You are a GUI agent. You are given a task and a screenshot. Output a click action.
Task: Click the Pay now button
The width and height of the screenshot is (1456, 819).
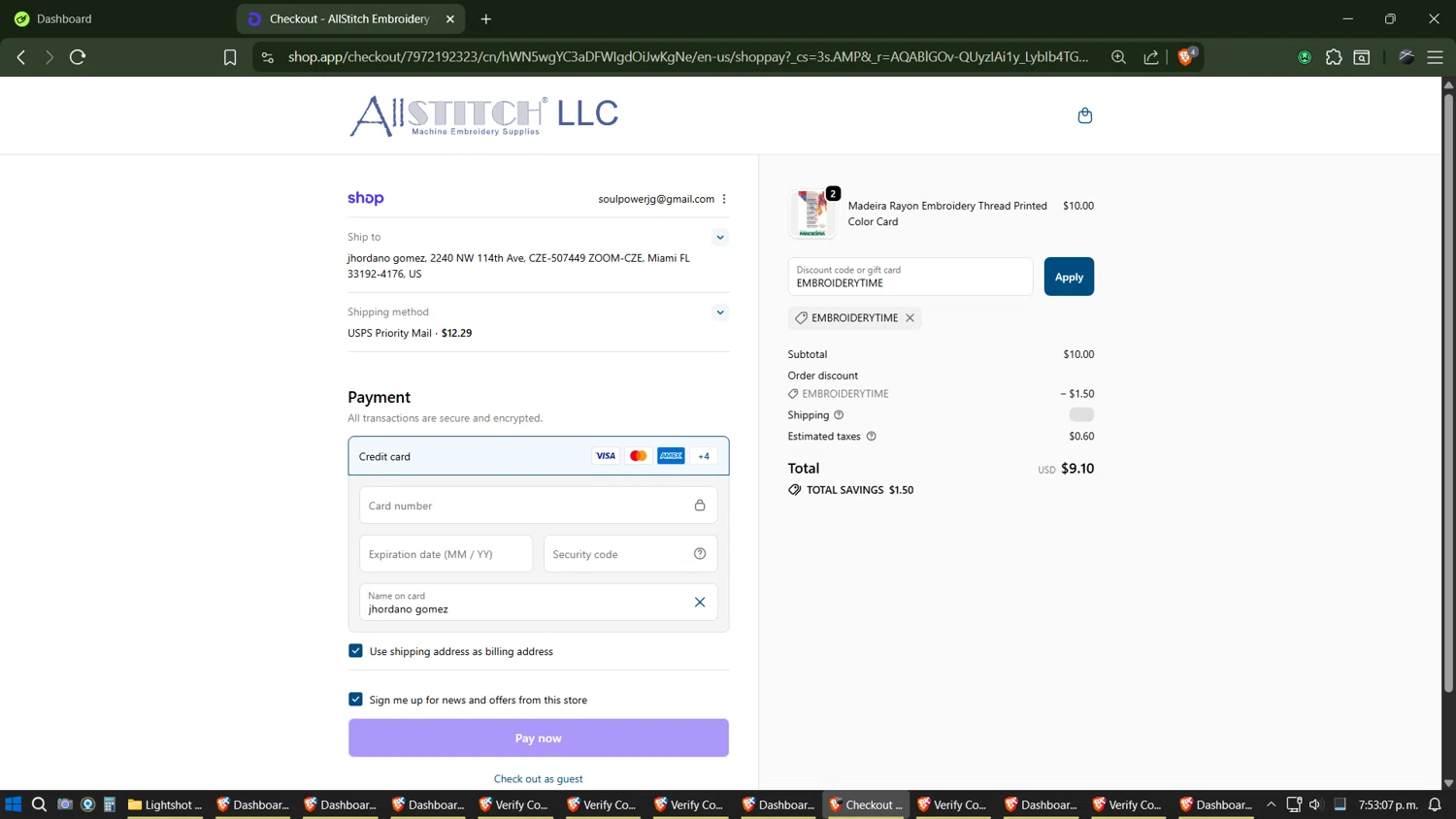tap(539, 738)
